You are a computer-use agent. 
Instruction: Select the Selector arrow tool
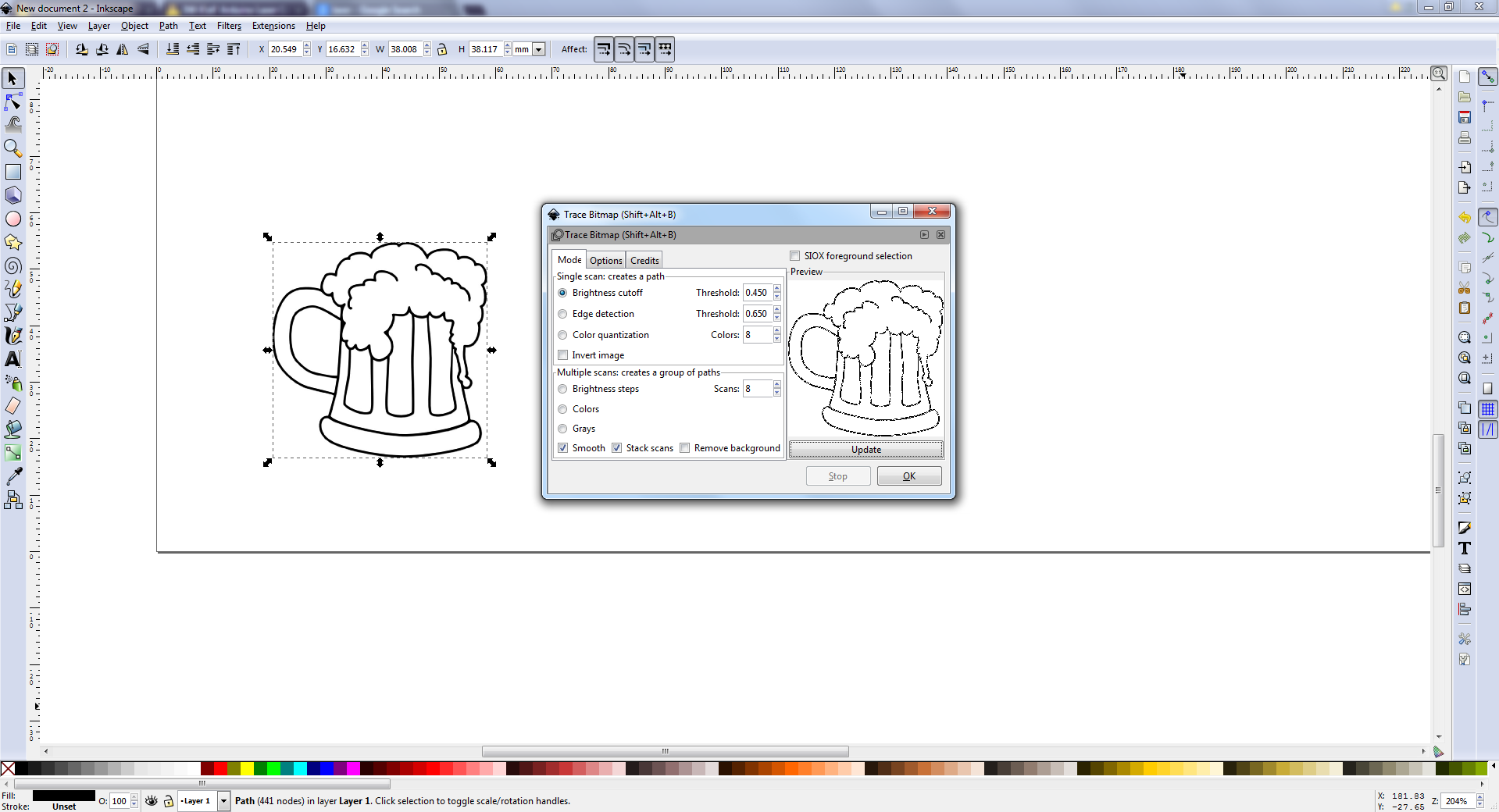13,78
